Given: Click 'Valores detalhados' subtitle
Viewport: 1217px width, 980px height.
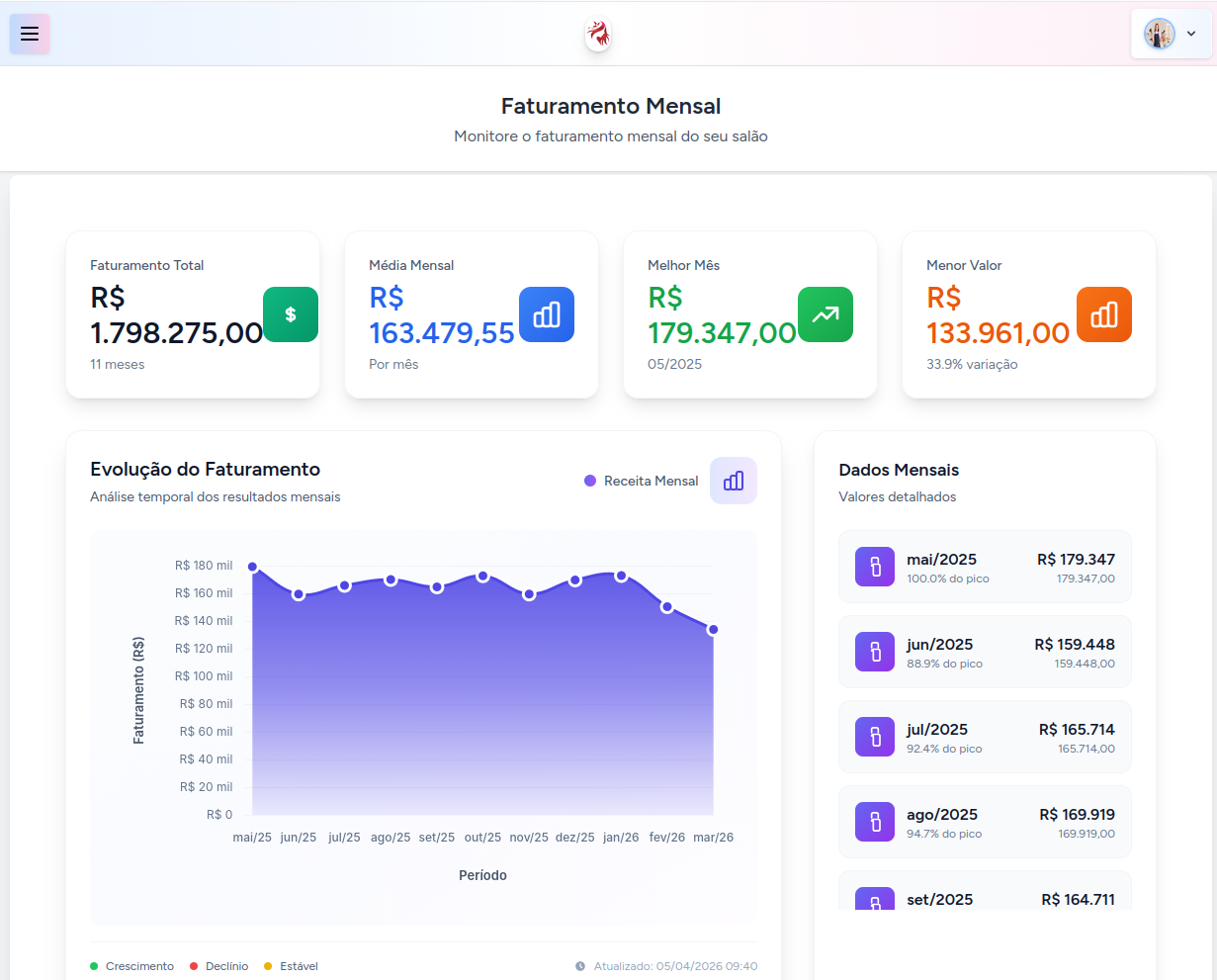Looking at the screenshot, I should (898, 496).
